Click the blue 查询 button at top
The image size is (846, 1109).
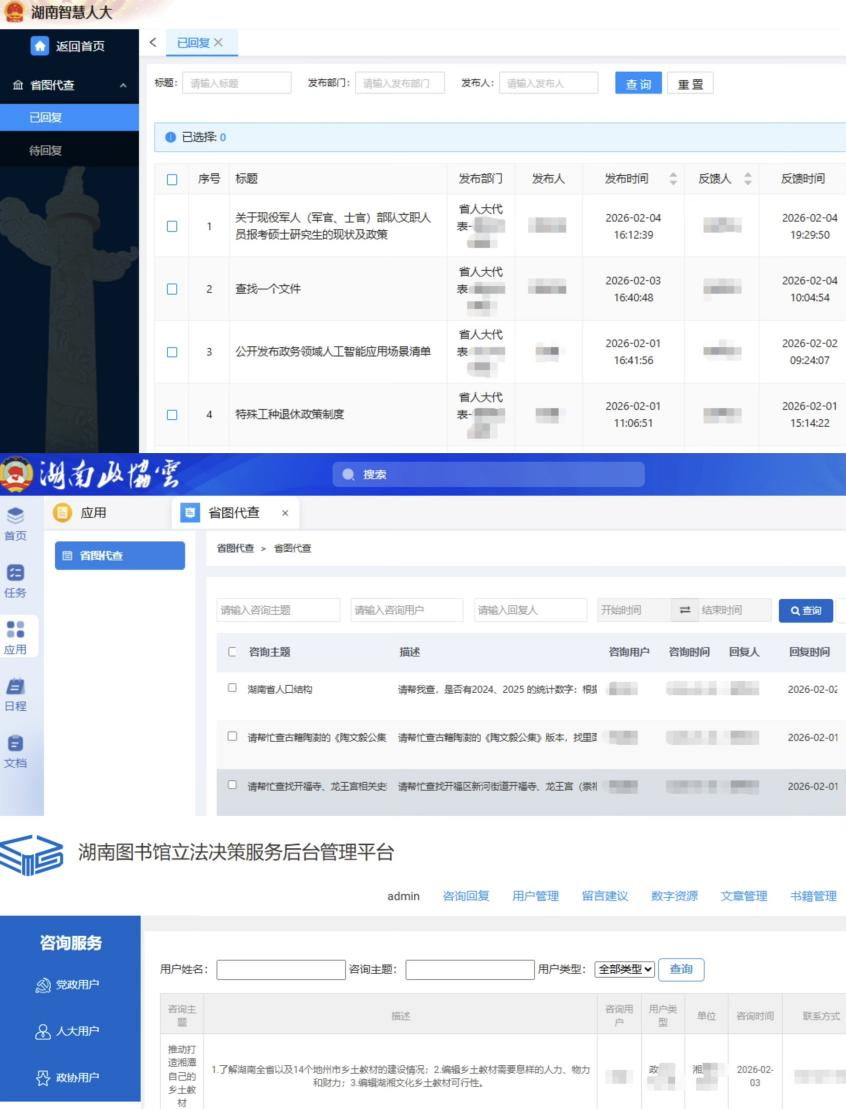click(x=637, y=84)
